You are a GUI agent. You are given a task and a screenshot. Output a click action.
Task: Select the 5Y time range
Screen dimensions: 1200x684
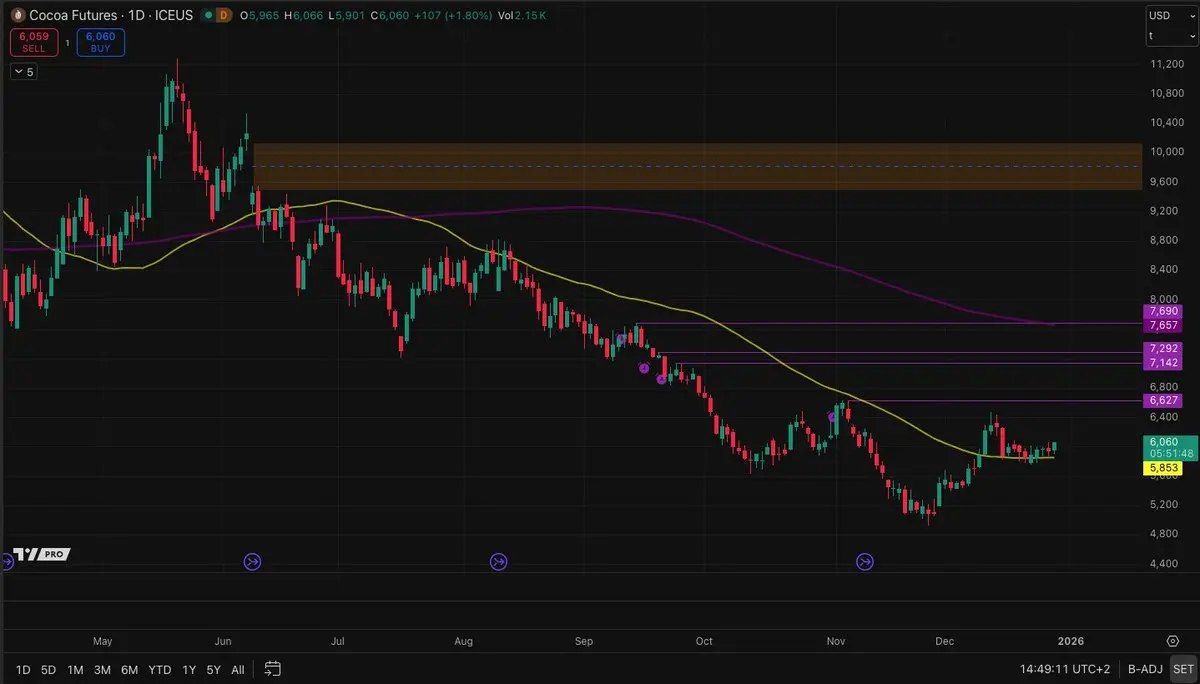213,669
